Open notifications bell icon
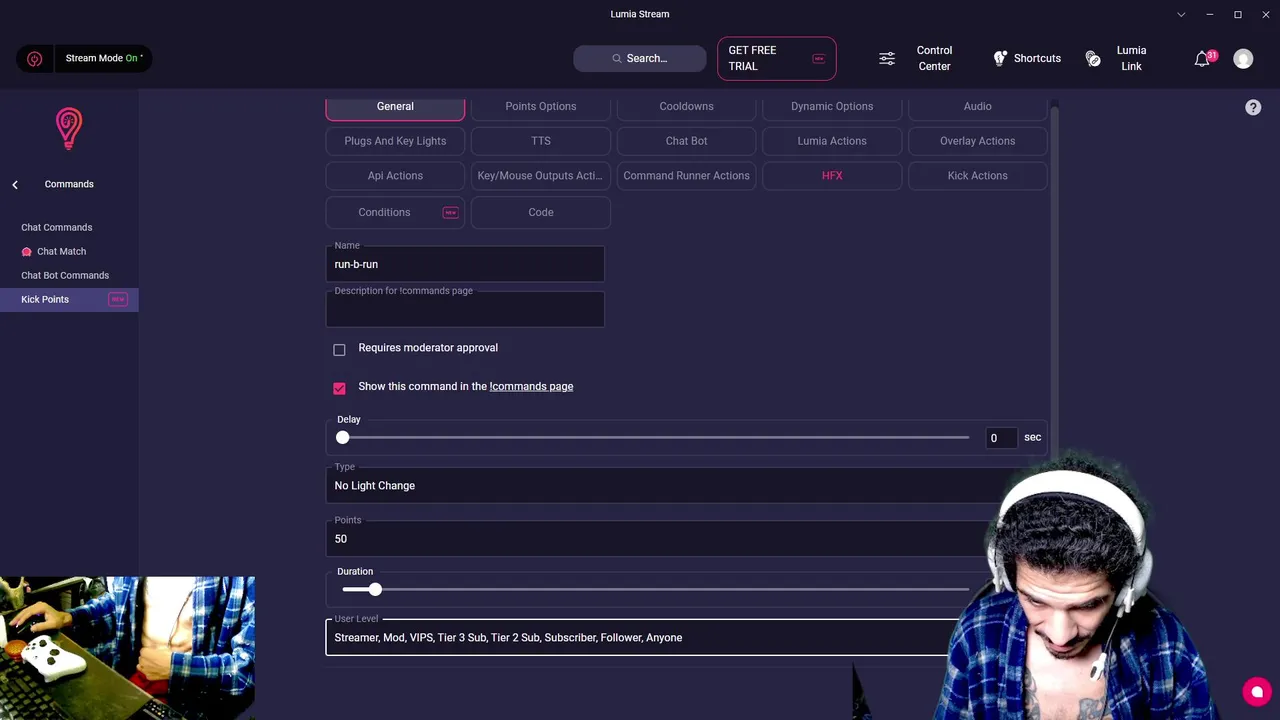 tap(1202, 60)
